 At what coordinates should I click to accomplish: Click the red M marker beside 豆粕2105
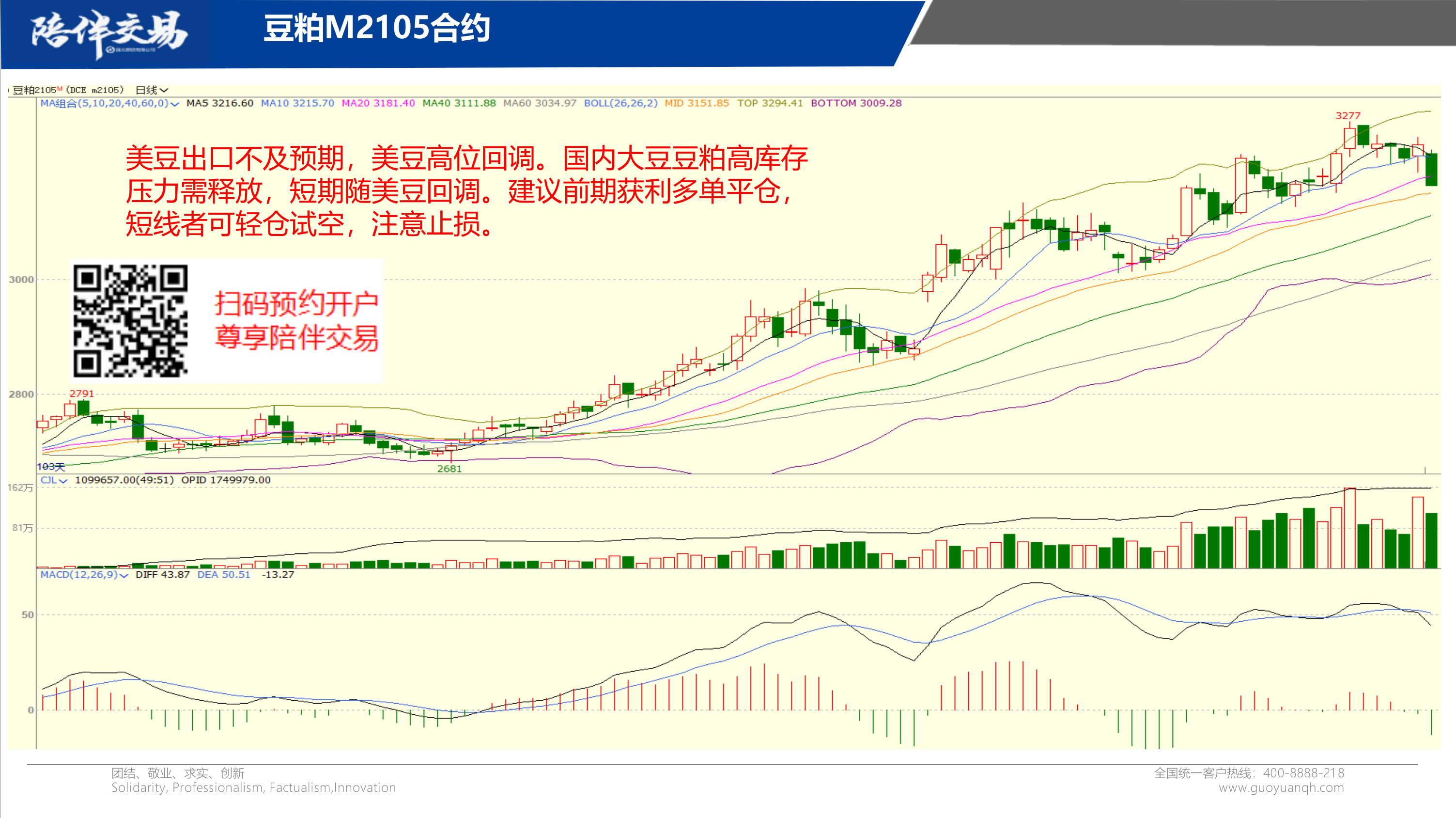tap(60, 88)
